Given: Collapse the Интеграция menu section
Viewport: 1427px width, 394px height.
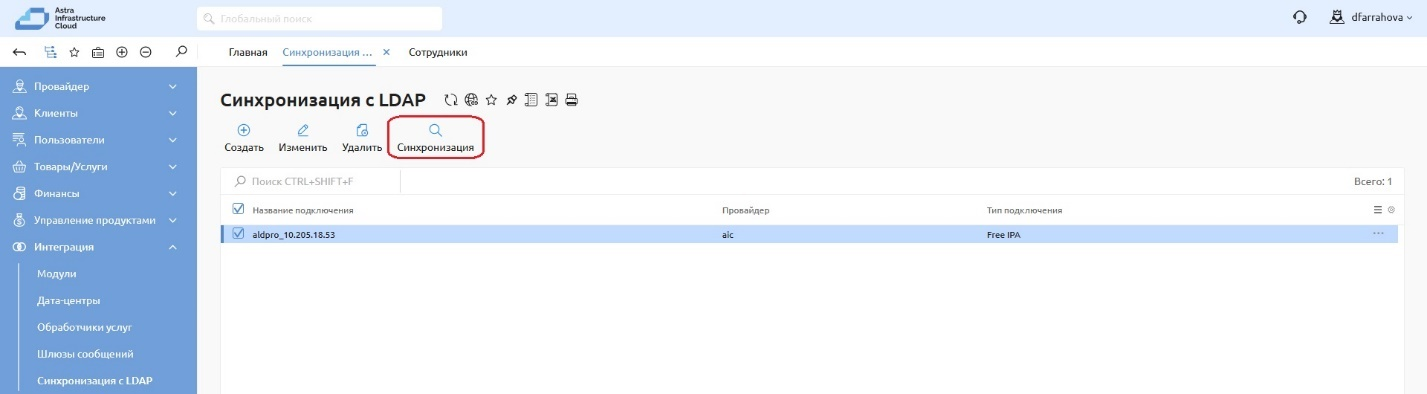Looking at the screenshot, I should point(98,247).
